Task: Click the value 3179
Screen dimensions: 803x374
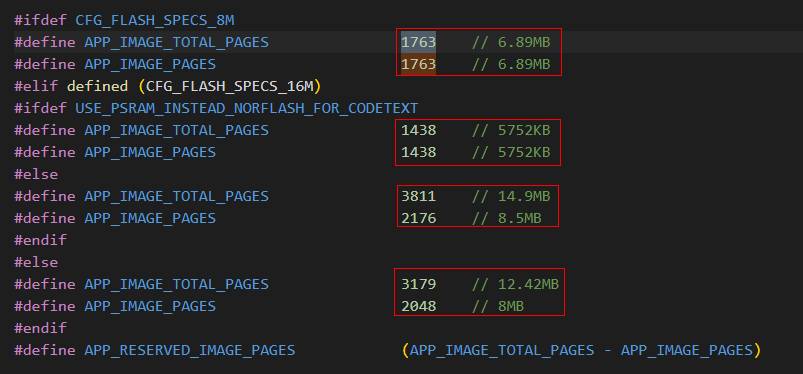Action: pyautogui.click(x=418, y=284)
